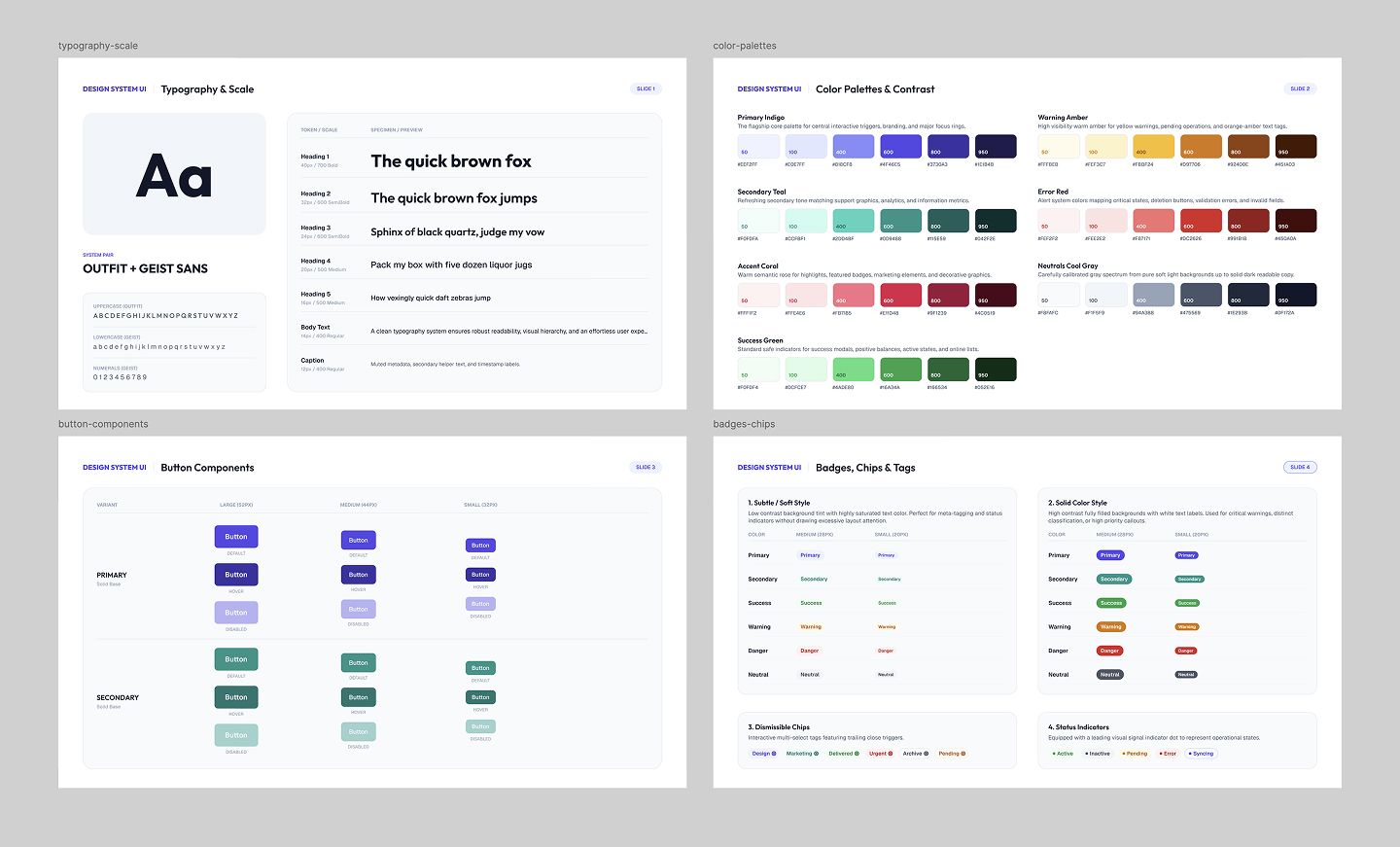Select the typography-scale frame label
The height and width of the screenshot is (847, 1400).
(98, 46)
